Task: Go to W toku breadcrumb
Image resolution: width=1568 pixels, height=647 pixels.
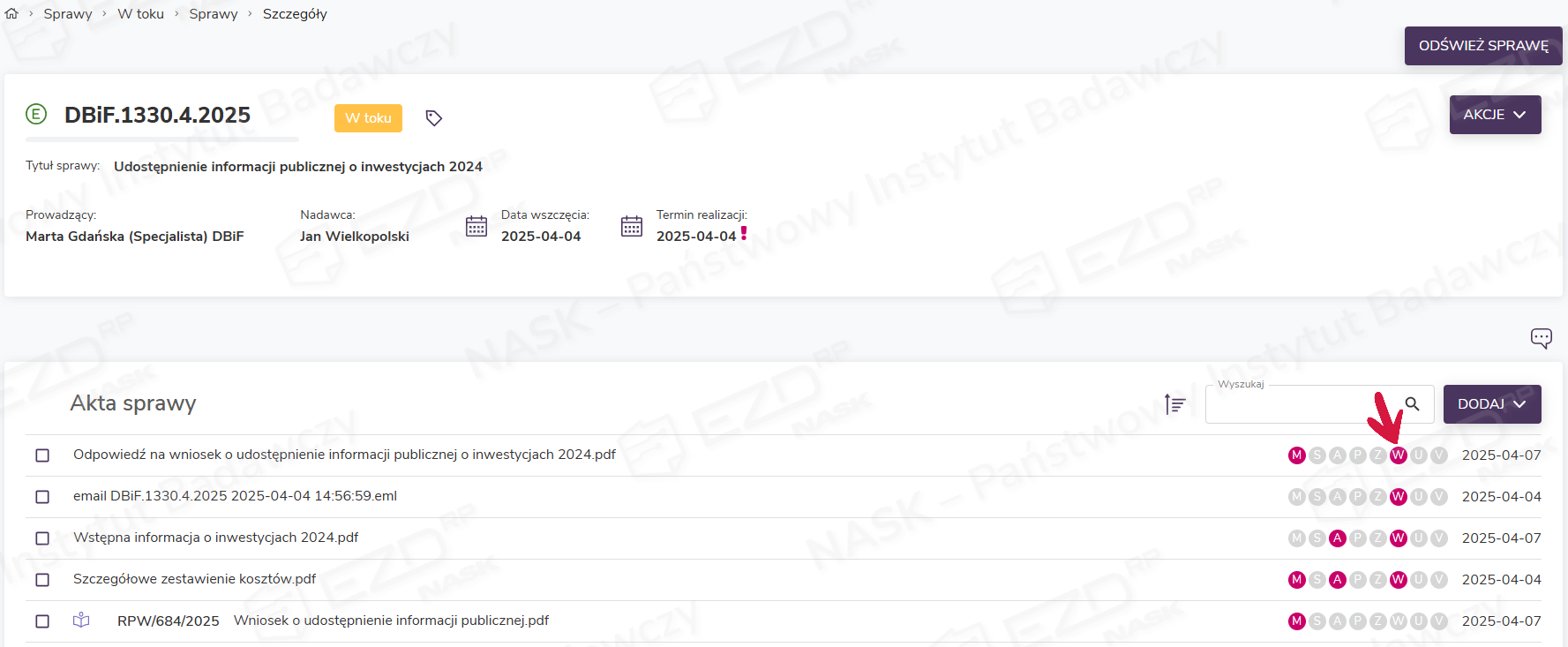Action: point(141,14)
